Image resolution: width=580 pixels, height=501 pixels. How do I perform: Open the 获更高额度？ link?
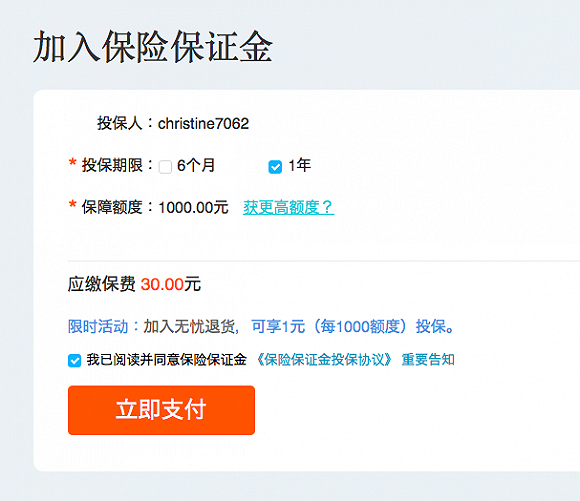tap(288, 207)
